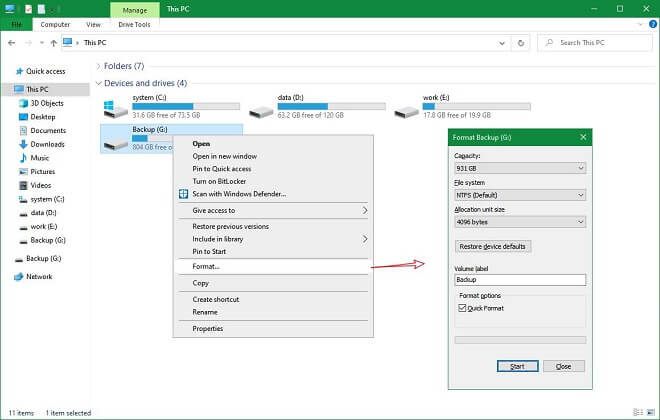Expand Include in library submenu
The width and height of the screenshot is (660, 420).
[x=365, y=239]
